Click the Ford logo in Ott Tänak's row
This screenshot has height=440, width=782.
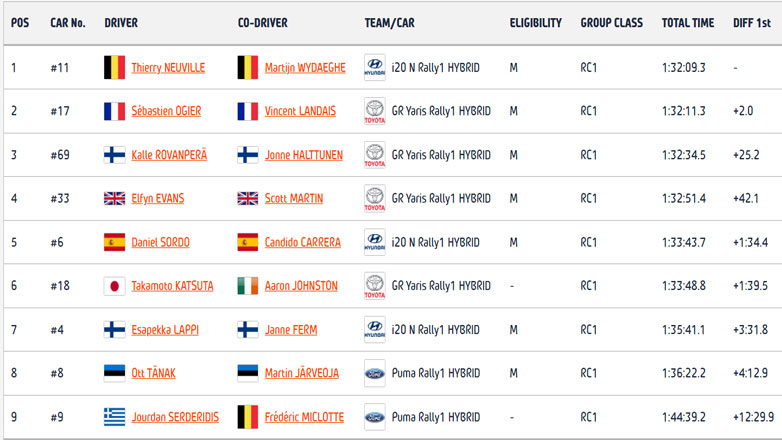click(375, 373)
